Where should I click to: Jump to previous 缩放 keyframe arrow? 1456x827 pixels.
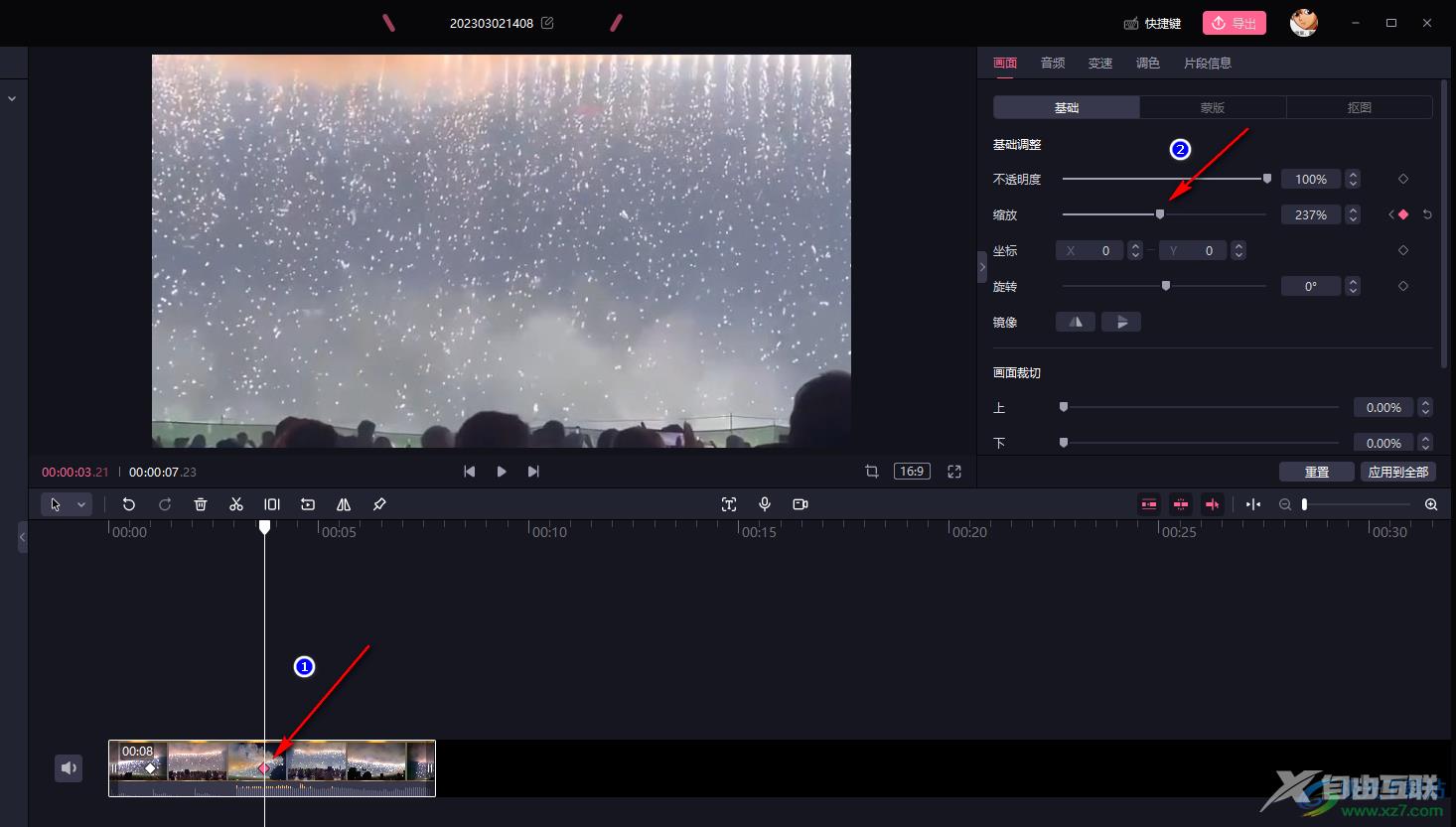1390,214
